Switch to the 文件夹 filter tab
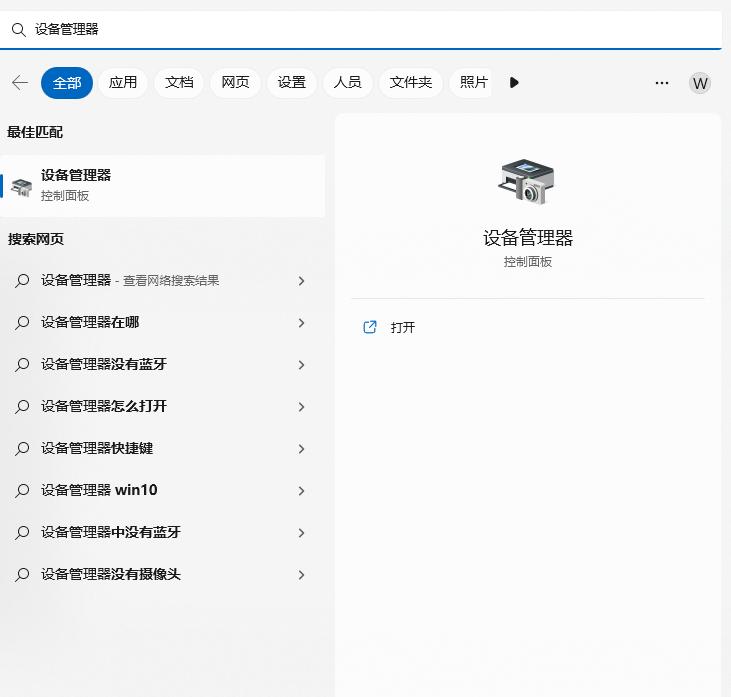The image size is (731, 697). coord(411,83)
